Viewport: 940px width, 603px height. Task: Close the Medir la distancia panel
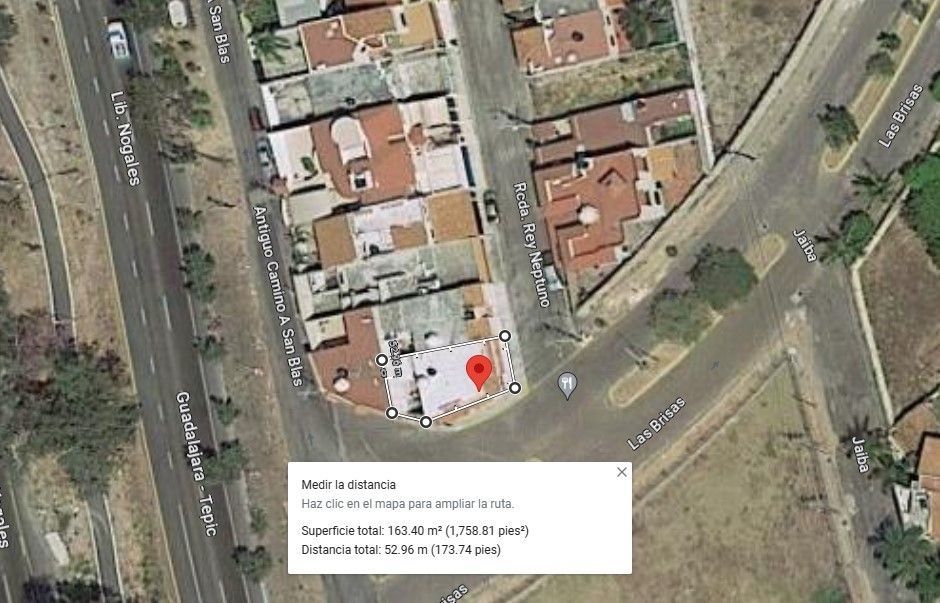(622, 472)
